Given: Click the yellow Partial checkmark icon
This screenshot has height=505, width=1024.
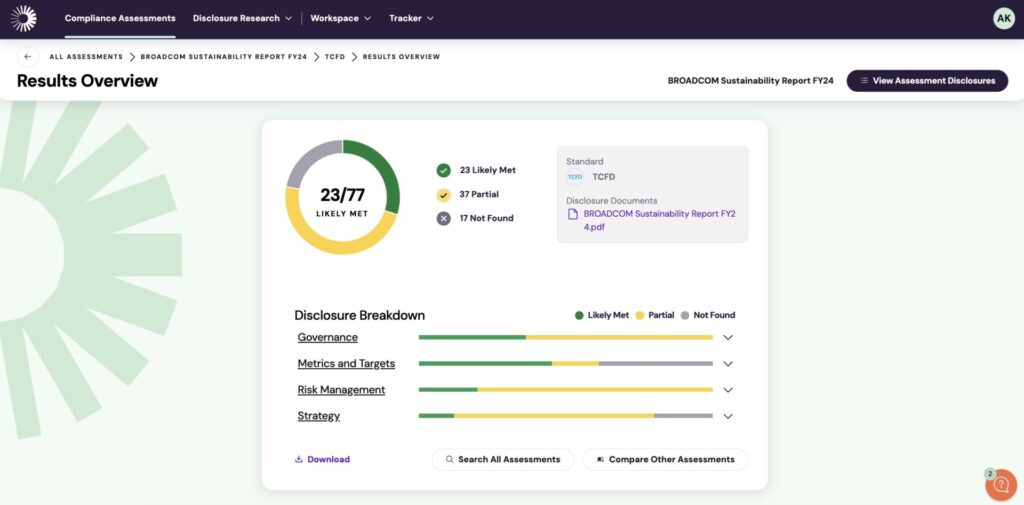Looking at the screenshot, I should click(x=443, y=194).
